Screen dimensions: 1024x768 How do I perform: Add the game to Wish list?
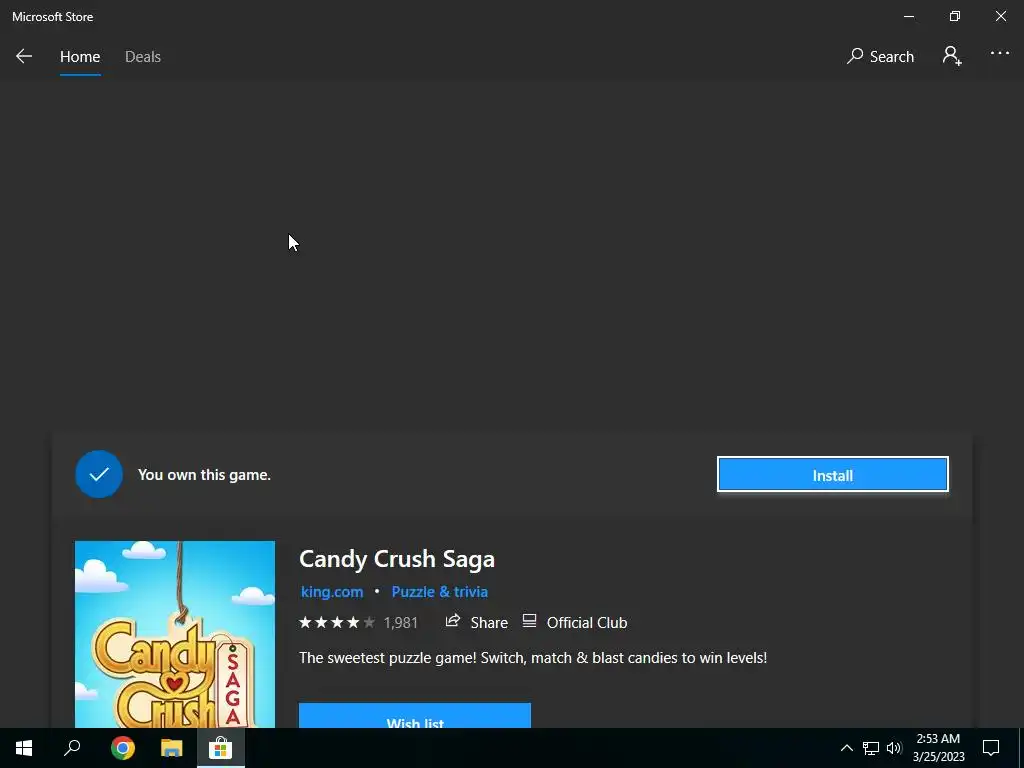click(415, 716)
